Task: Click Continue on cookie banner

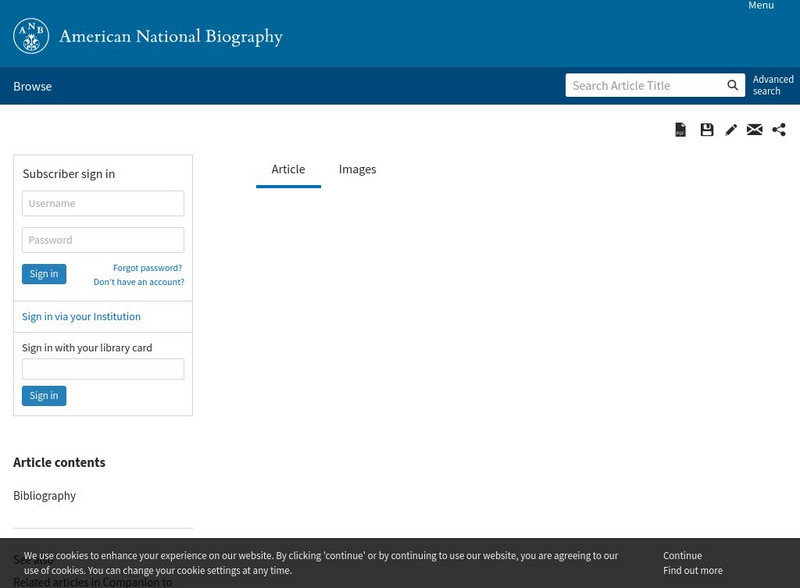Action: [682, 555]
